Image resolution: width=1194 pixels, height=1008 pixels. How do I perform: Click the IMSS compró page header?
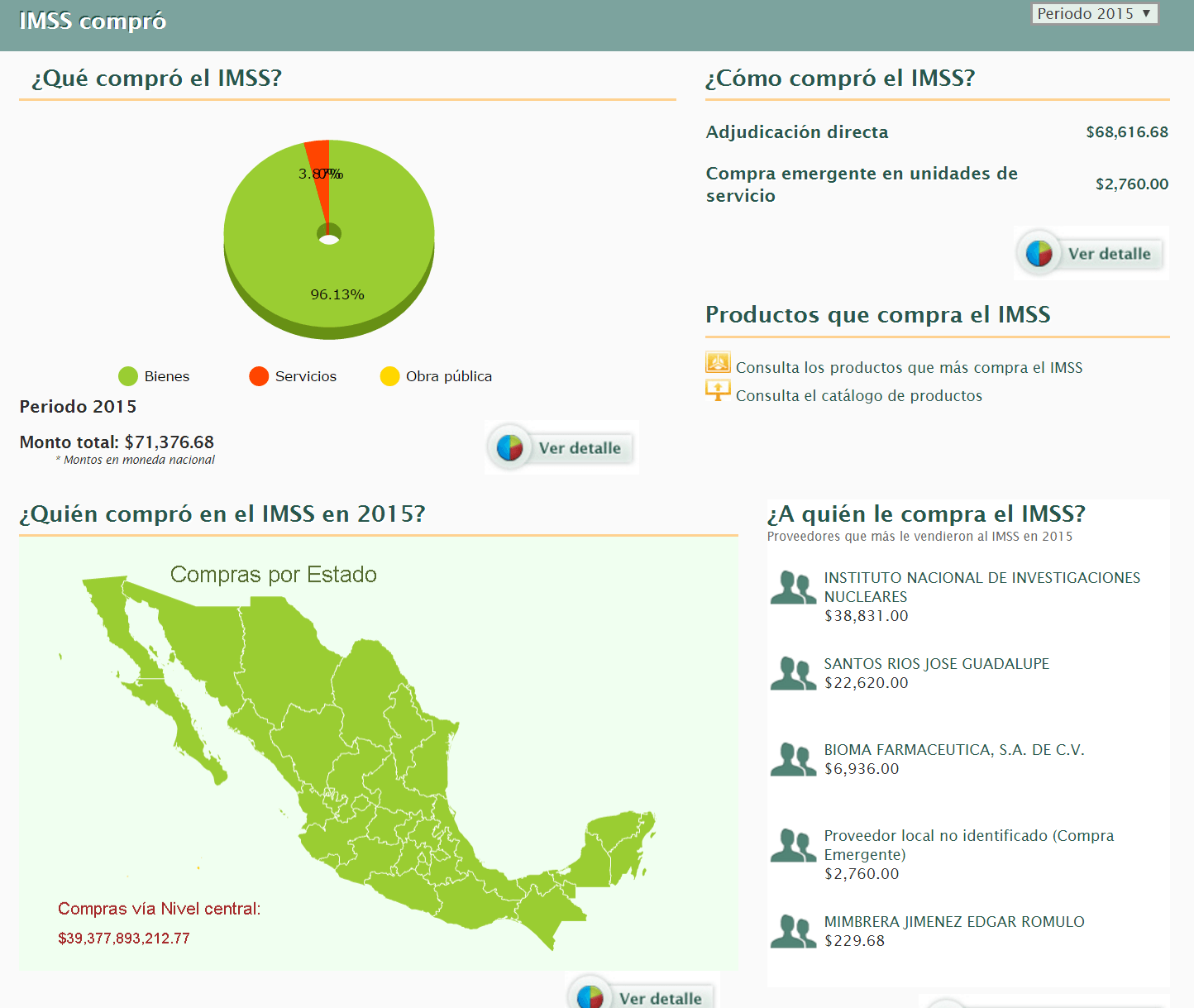[93, 21]
